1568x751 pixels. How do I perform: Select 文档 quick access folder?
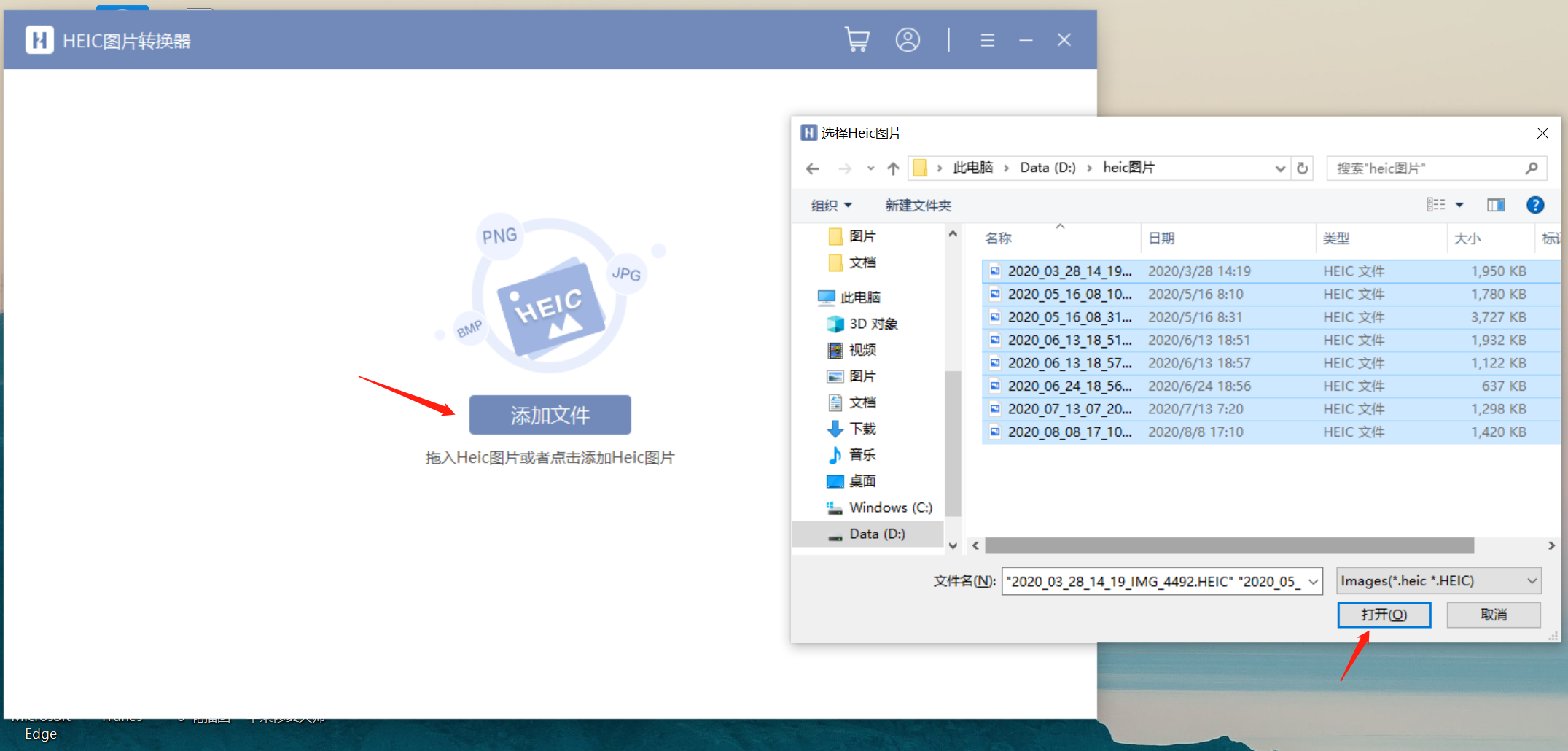pos(852,262)
